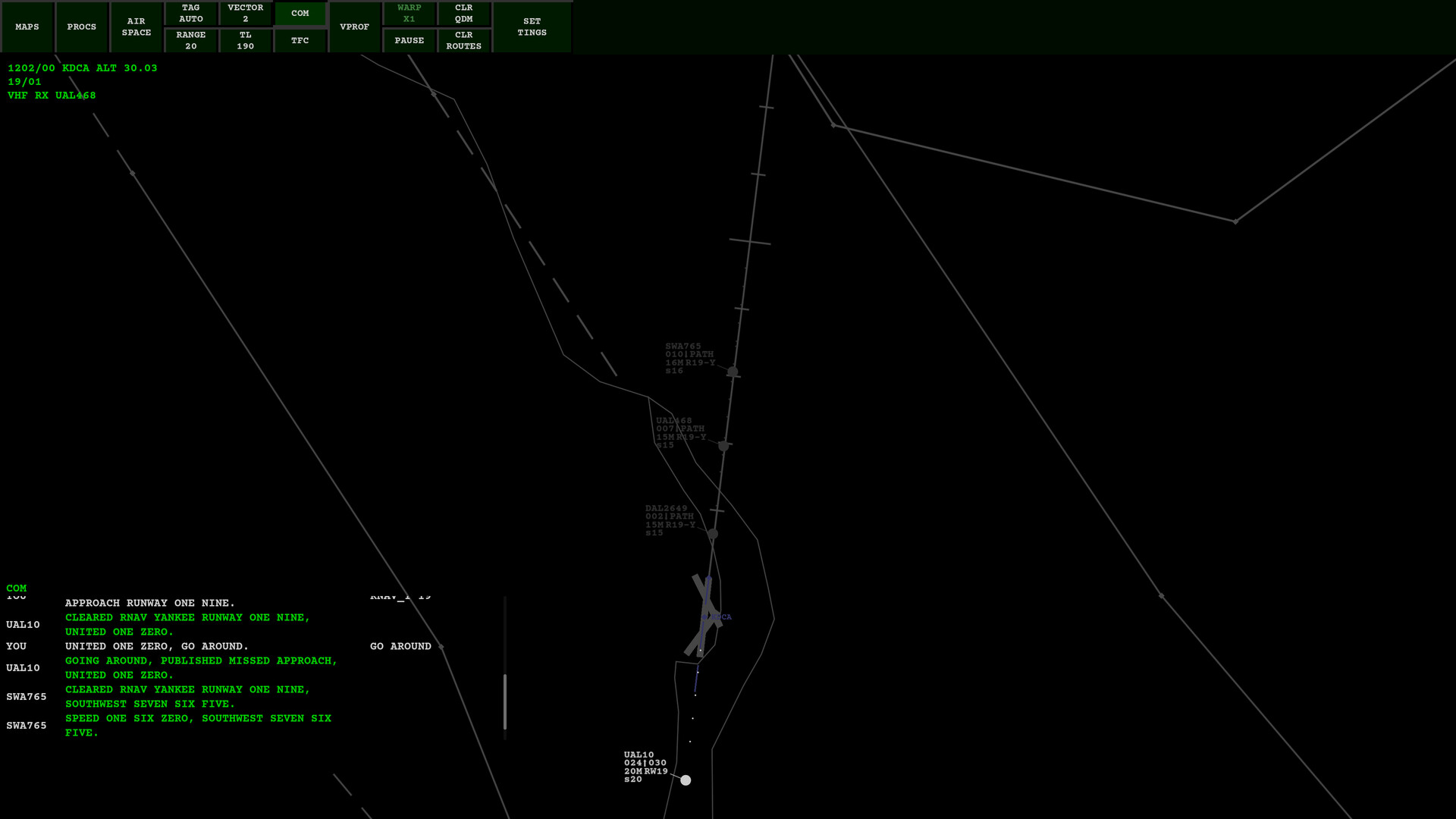
Task: Change the VECTOR 2 setting
Action: (x=246, y=13)
